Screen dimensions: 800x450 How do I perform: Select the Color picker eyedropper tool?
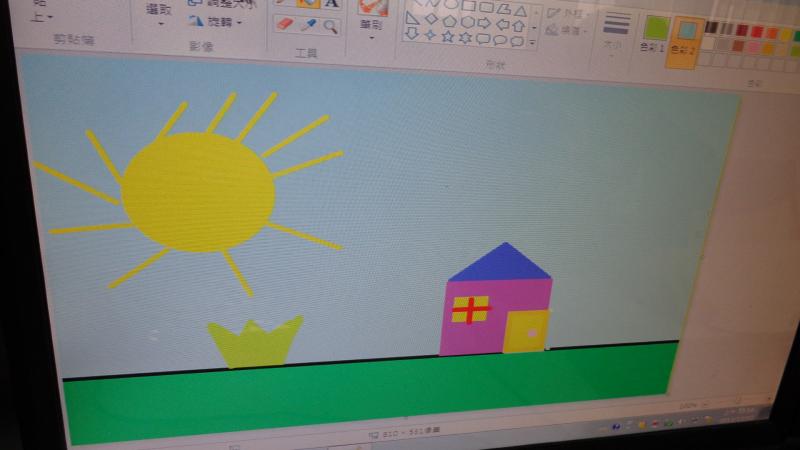308,24
